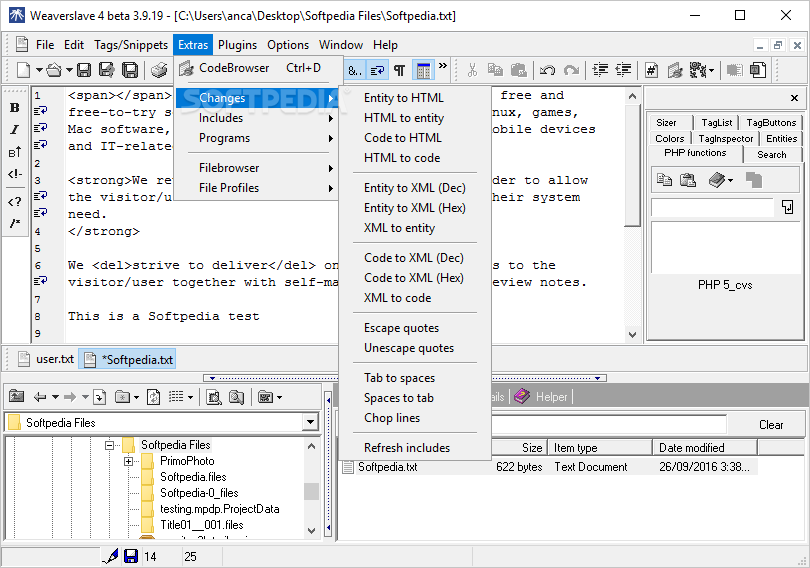The image size is (810, 568).
Task: Click the open file folder icon
Action: point(54,70)
